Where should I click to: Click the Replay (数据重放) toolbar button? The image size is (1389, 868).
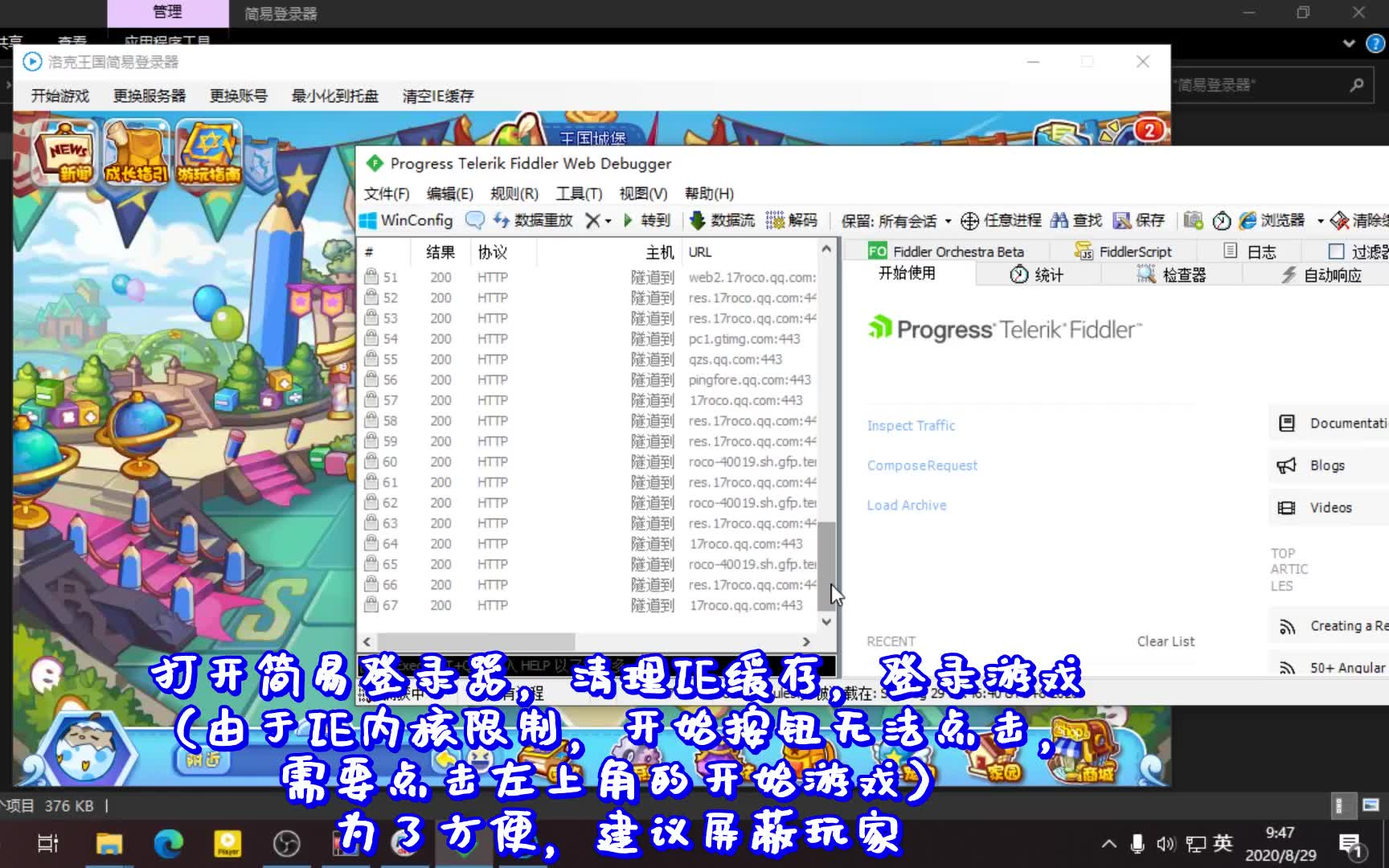coord(533,220)
